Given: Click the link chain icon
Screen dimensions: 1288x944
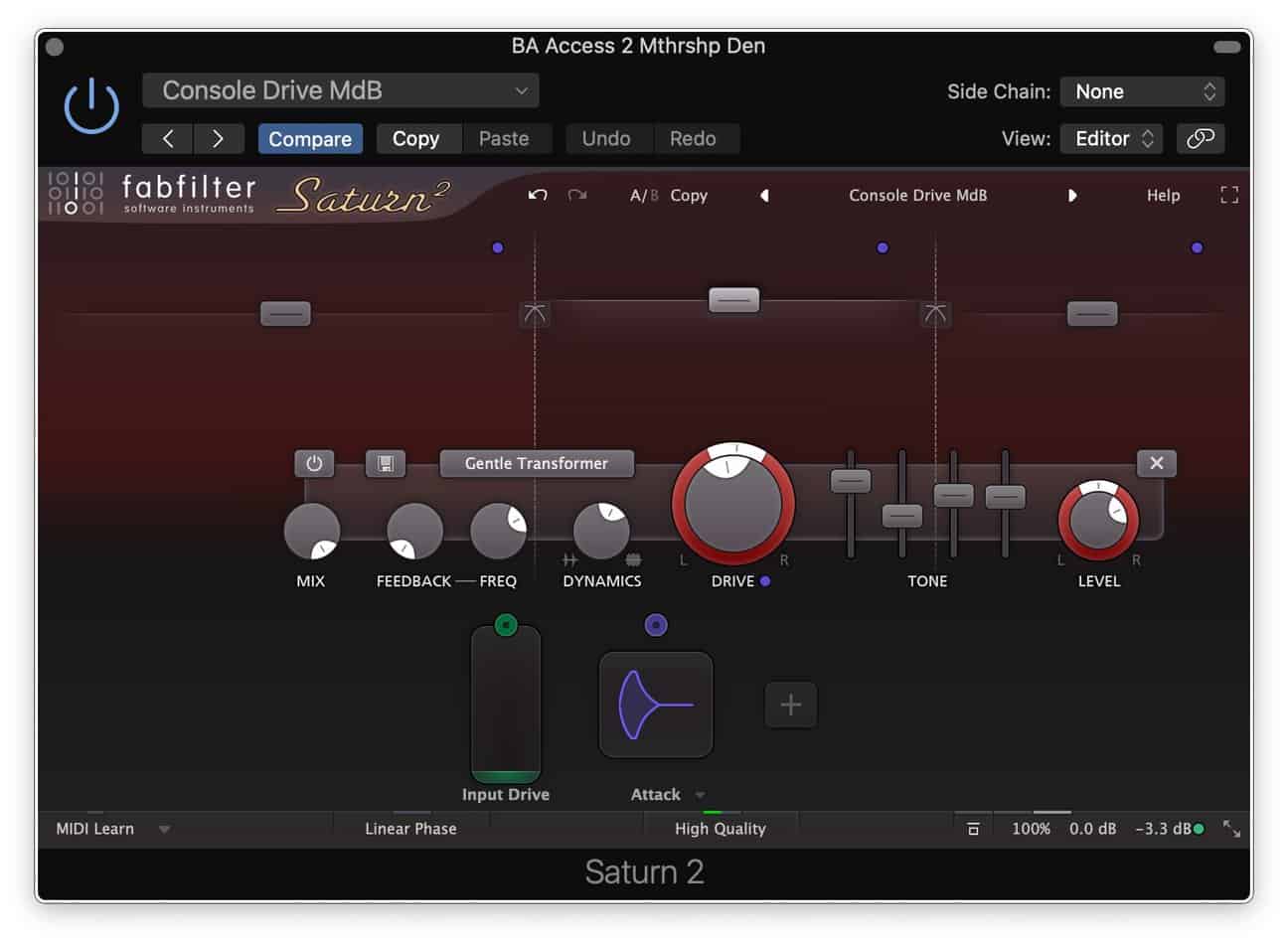Looking at the screenshot, I should click(1201, 139).
